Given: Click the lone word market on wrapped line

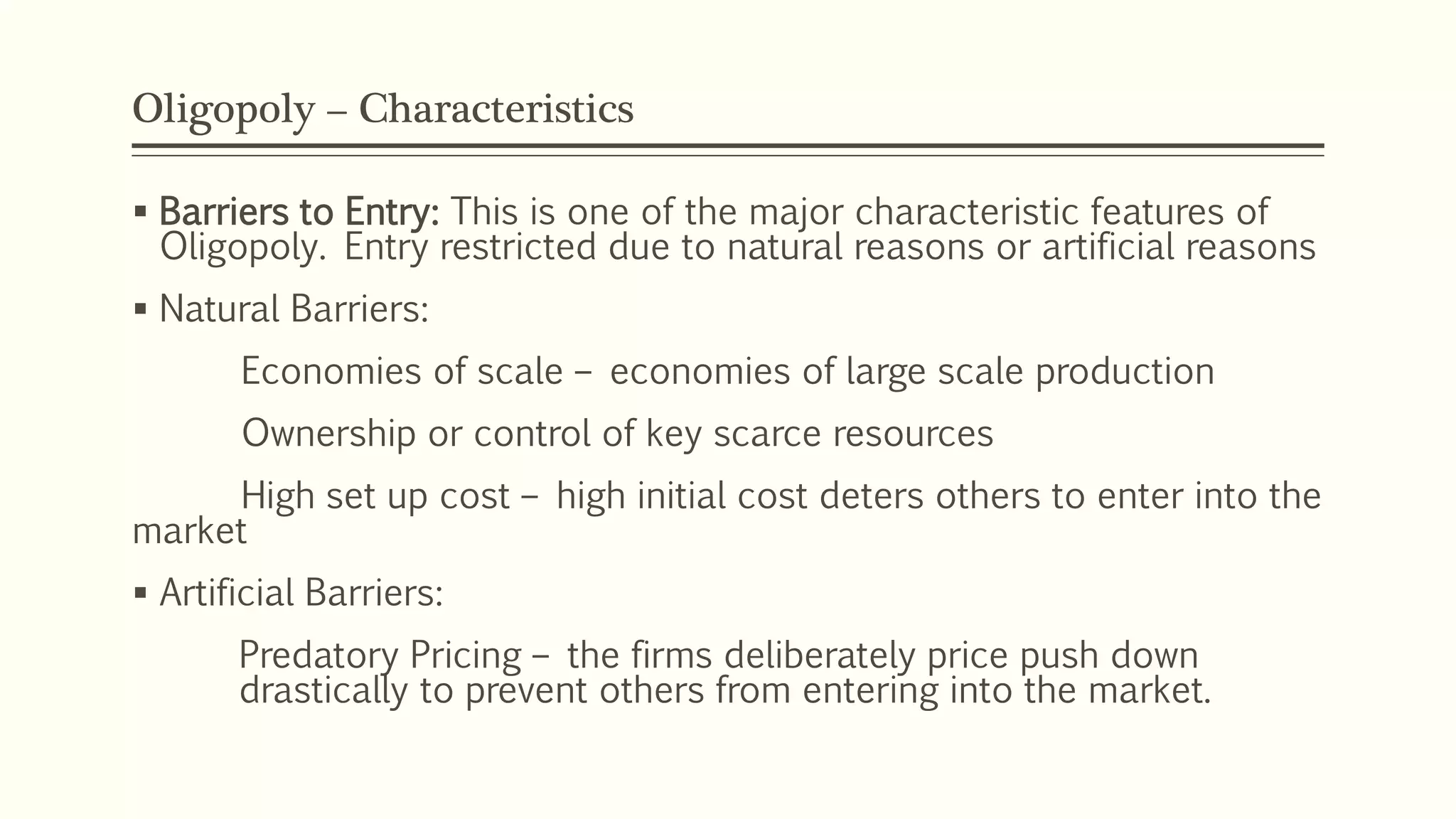Looking at the screenshot, I should [x=190, y=531].
